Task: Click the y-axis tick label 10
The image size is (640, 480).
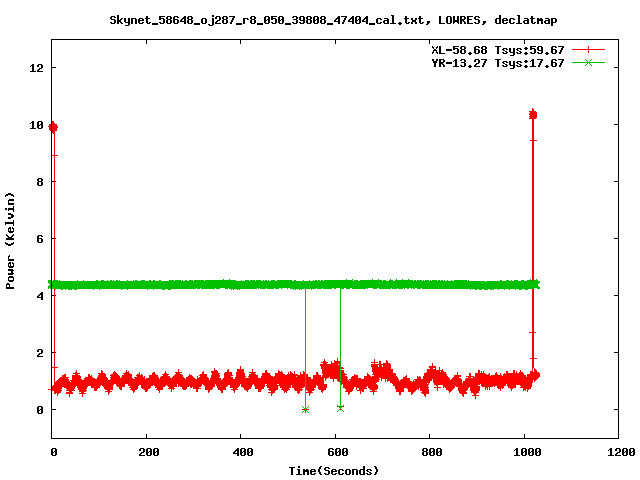Action: coord(36,125)
